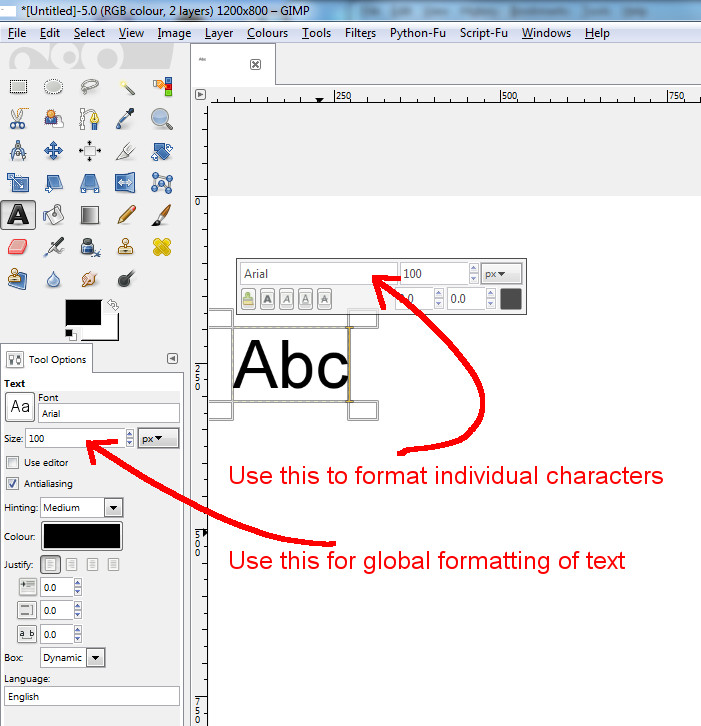Screen dimensions: 701x726
Task: Open the Filters menu
Action: [x=360, y=33]
